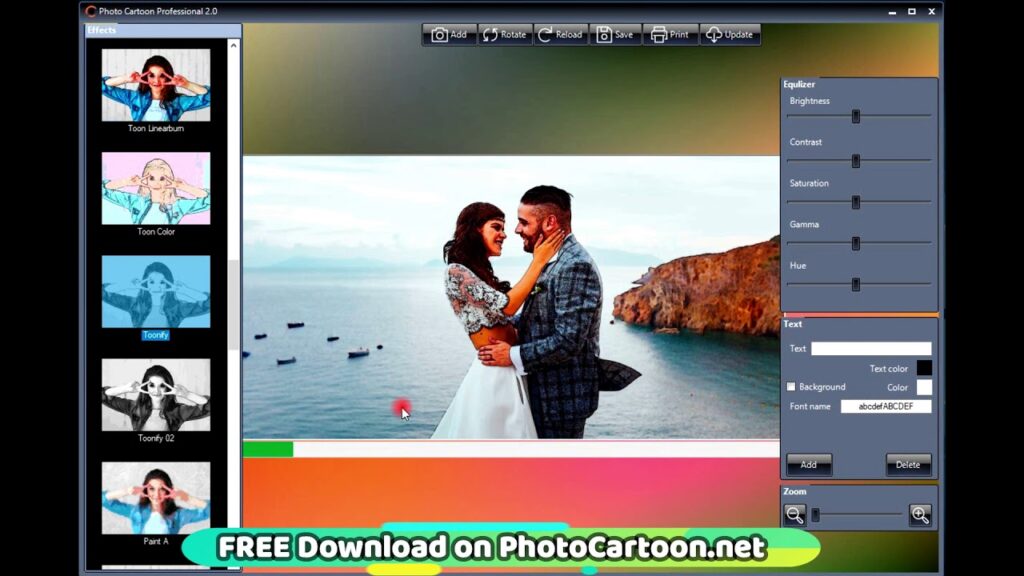Apply the Toon Color effect thumbnail

(x=156, y=188)
